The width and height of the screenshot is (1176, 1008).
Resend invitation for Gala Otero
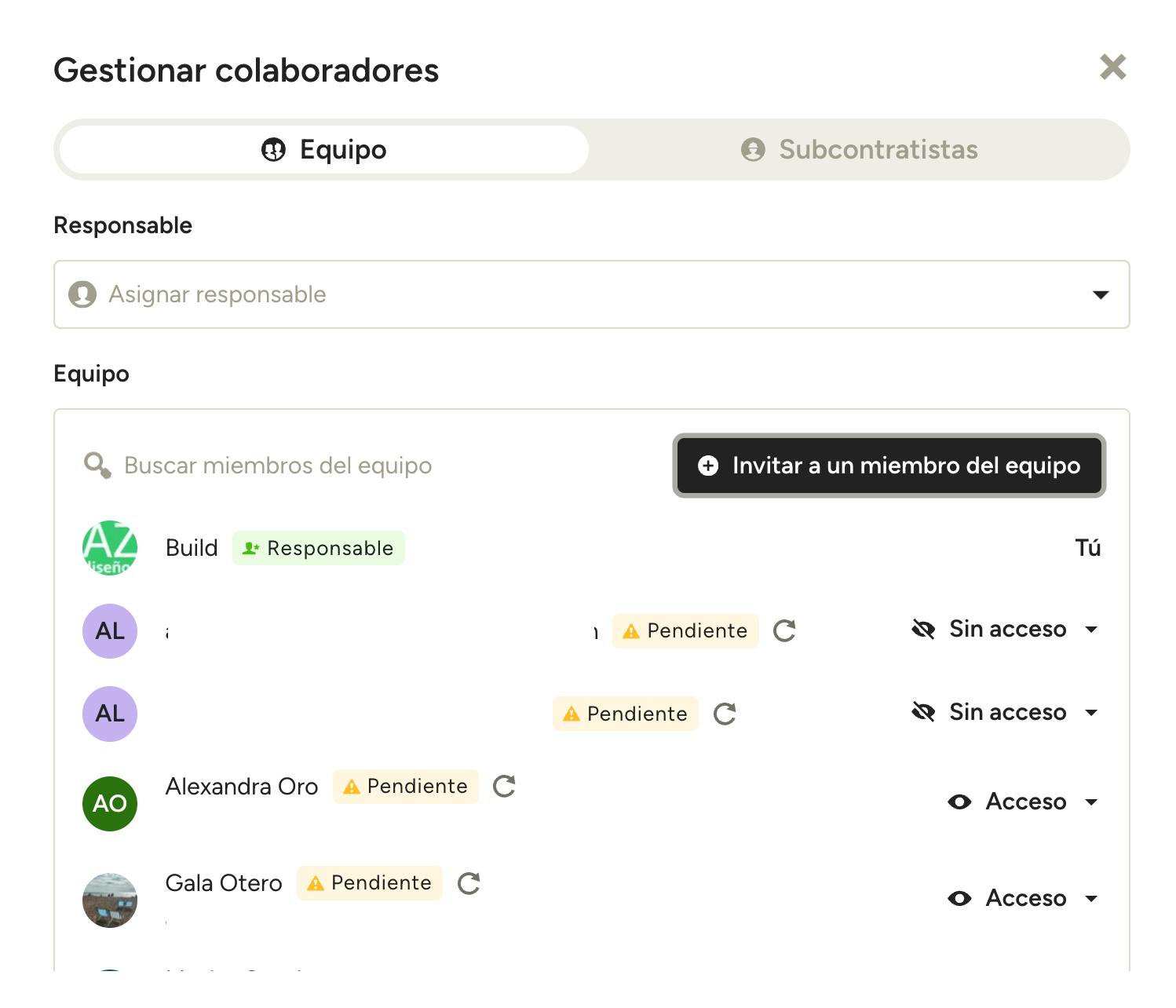point(469,883)
